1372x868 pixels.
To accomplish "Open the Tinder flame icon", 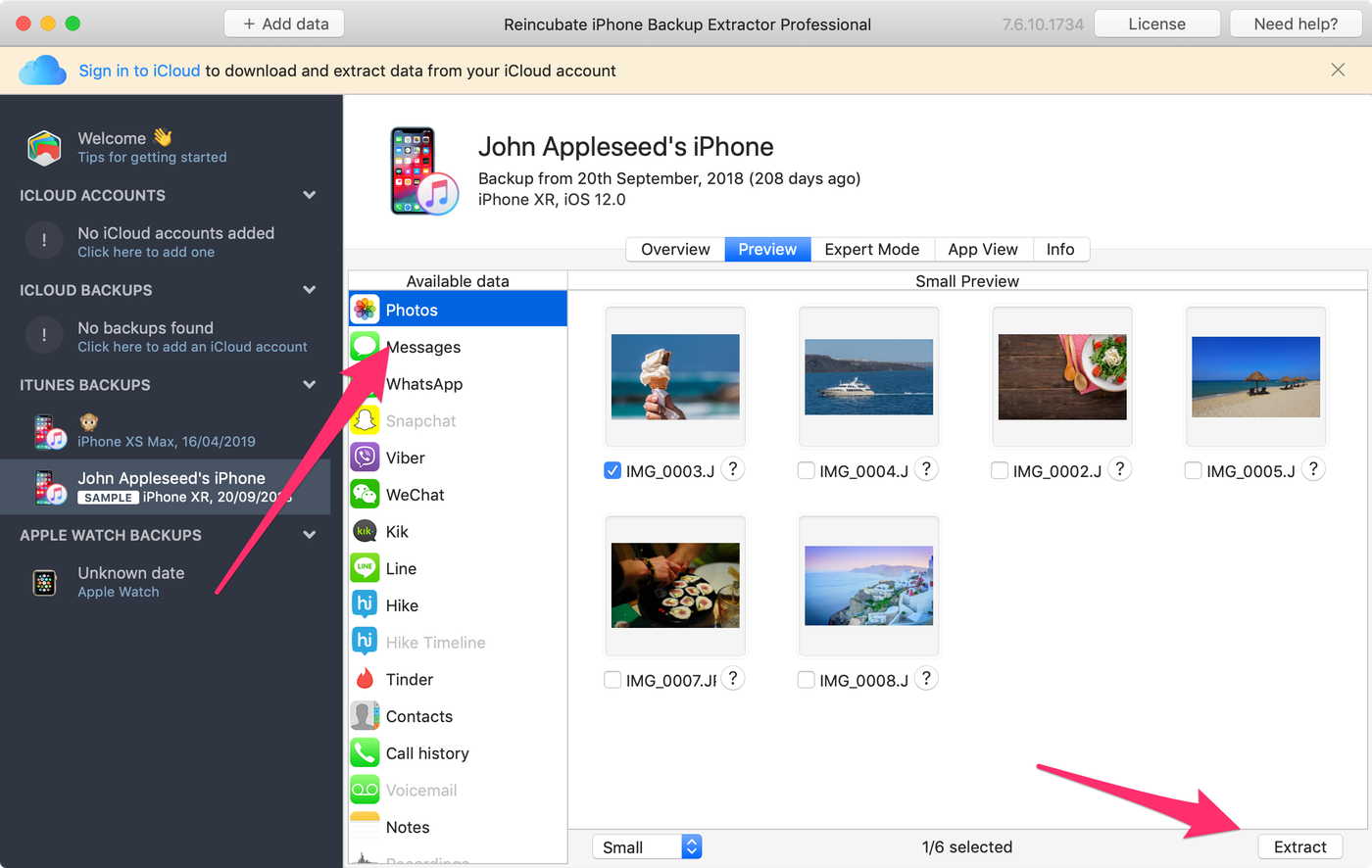I will click(366, 679).
